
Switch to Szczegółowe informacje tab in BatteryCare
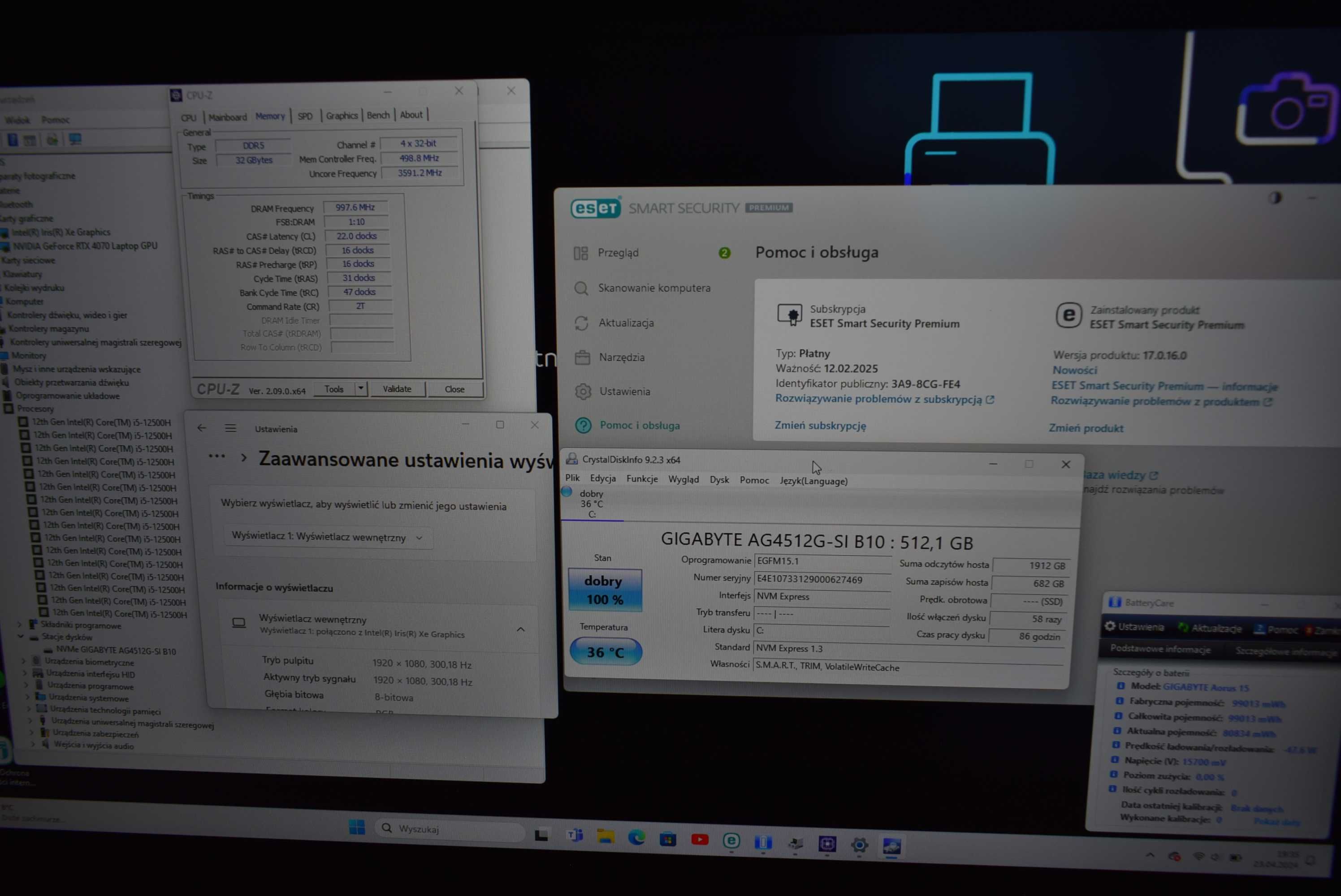pos(1286,651)
